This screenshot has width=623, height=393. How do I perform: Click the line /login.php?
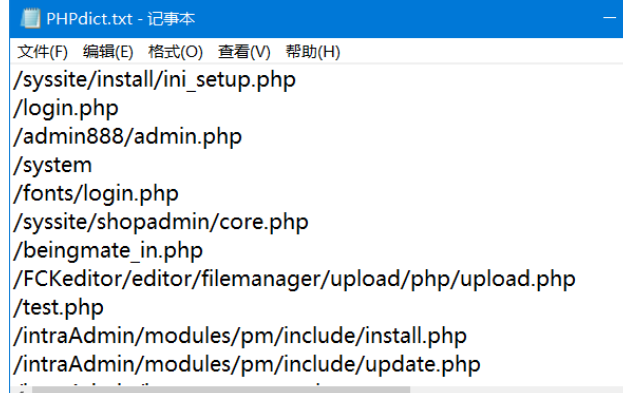66,108
